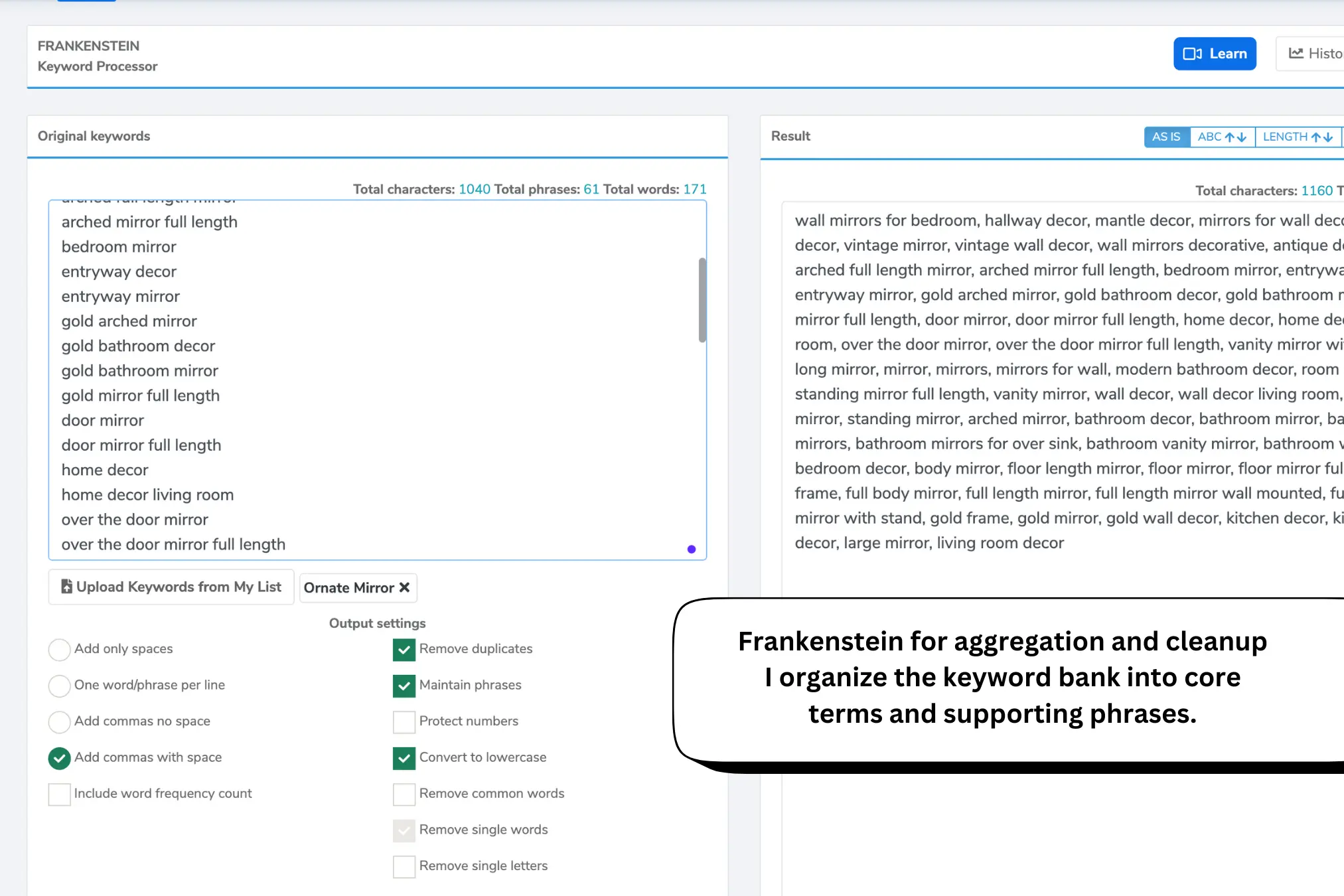Viewport: 1344px width, 896px height.
Task: Enable Protect numbers checkbox
Action: point(404,721)
